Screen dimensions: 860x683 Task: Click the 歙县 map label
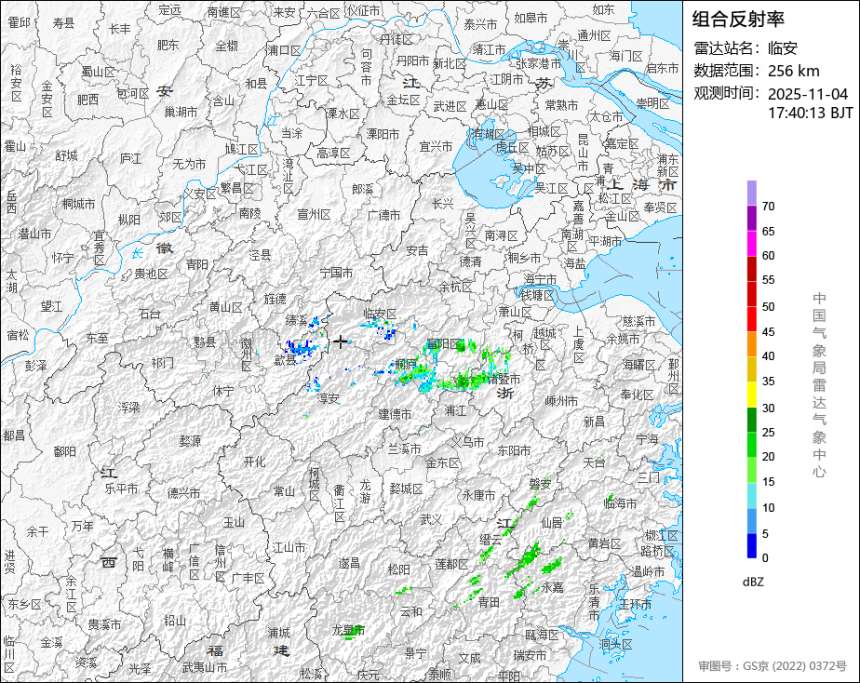coord(285,360)
